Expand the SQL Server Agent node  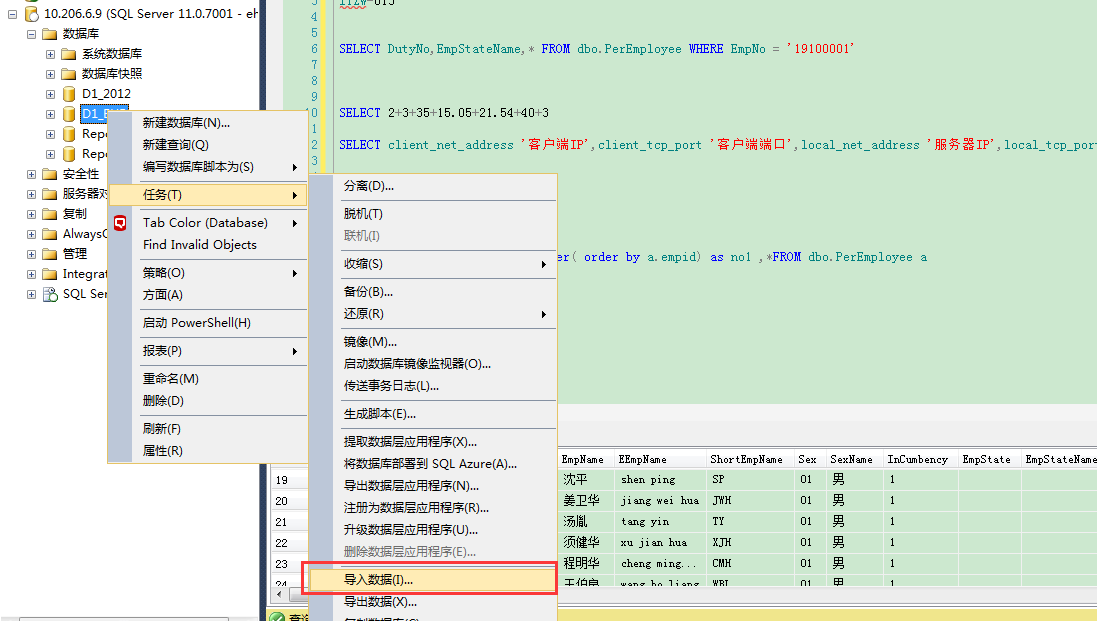pos(31,294)
